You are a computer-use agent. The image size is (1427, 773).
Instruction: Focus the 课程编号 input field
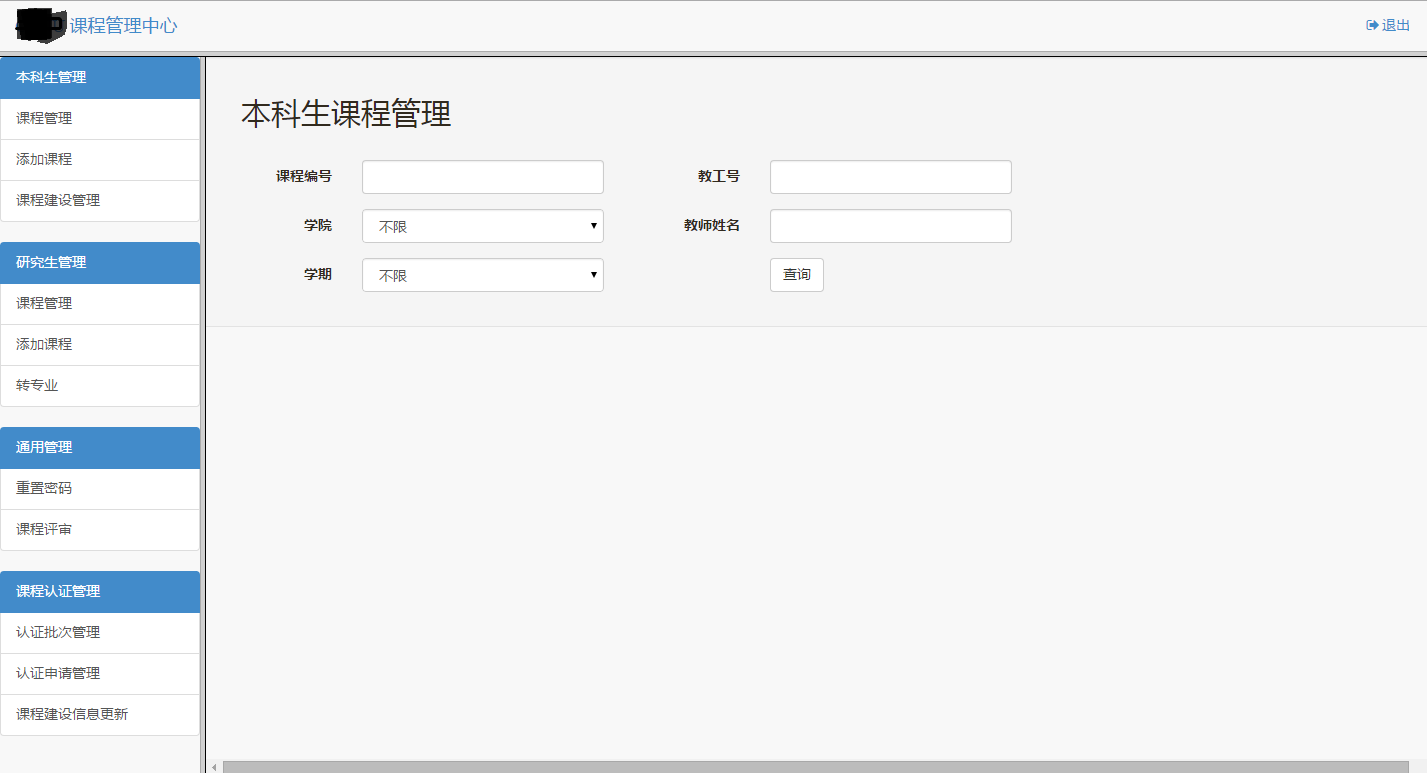click(483, 177)
